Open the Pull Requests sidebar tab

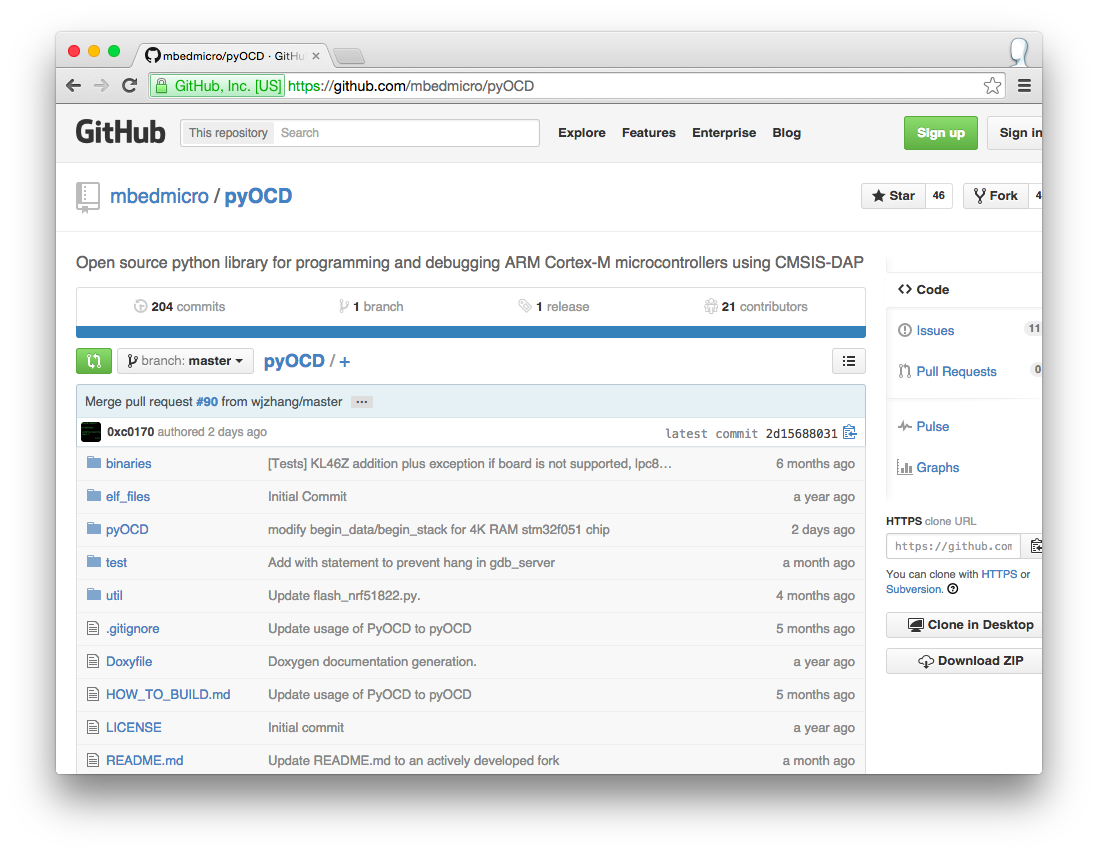[955, 371]
